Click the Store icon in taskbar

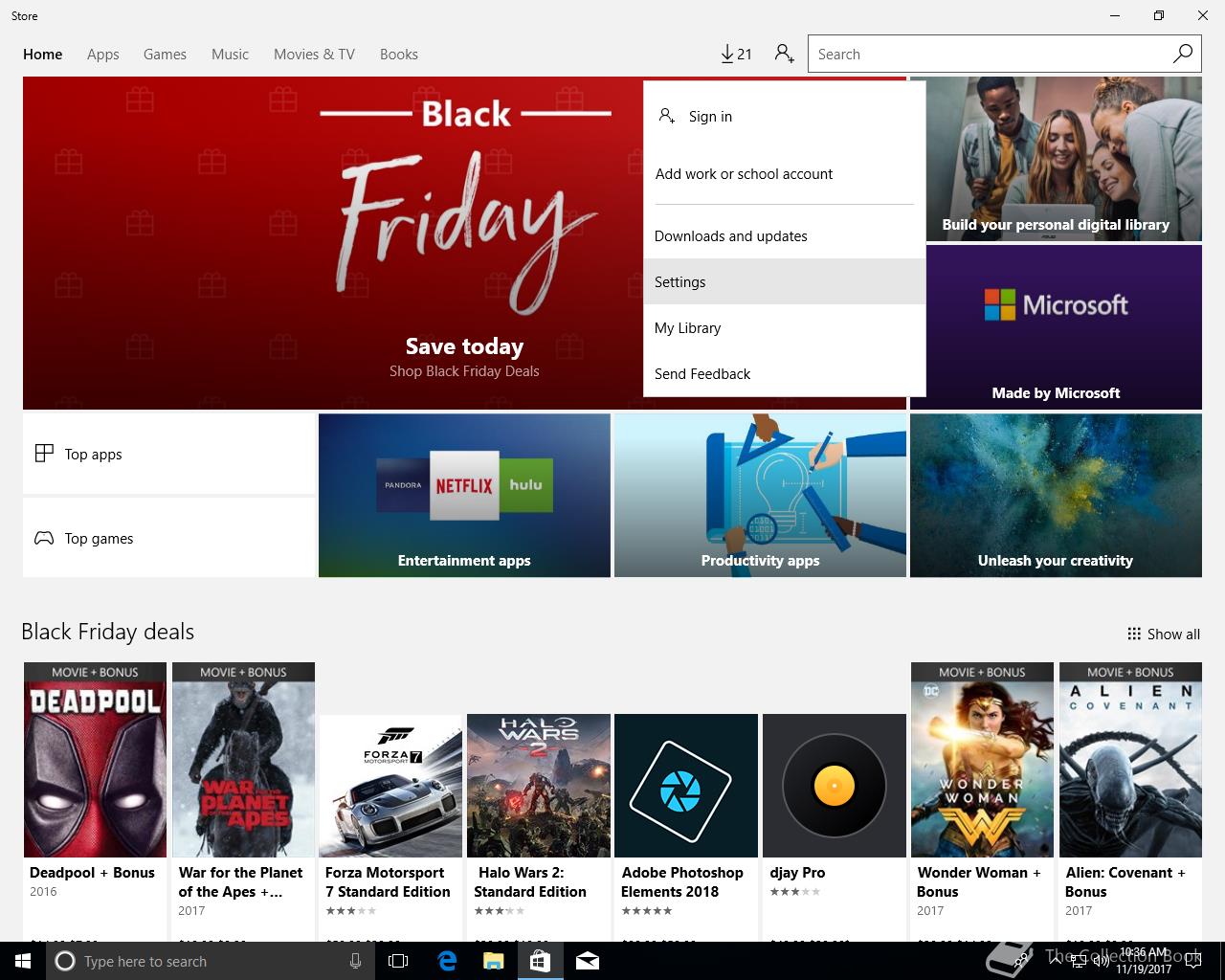pos(540,961)
